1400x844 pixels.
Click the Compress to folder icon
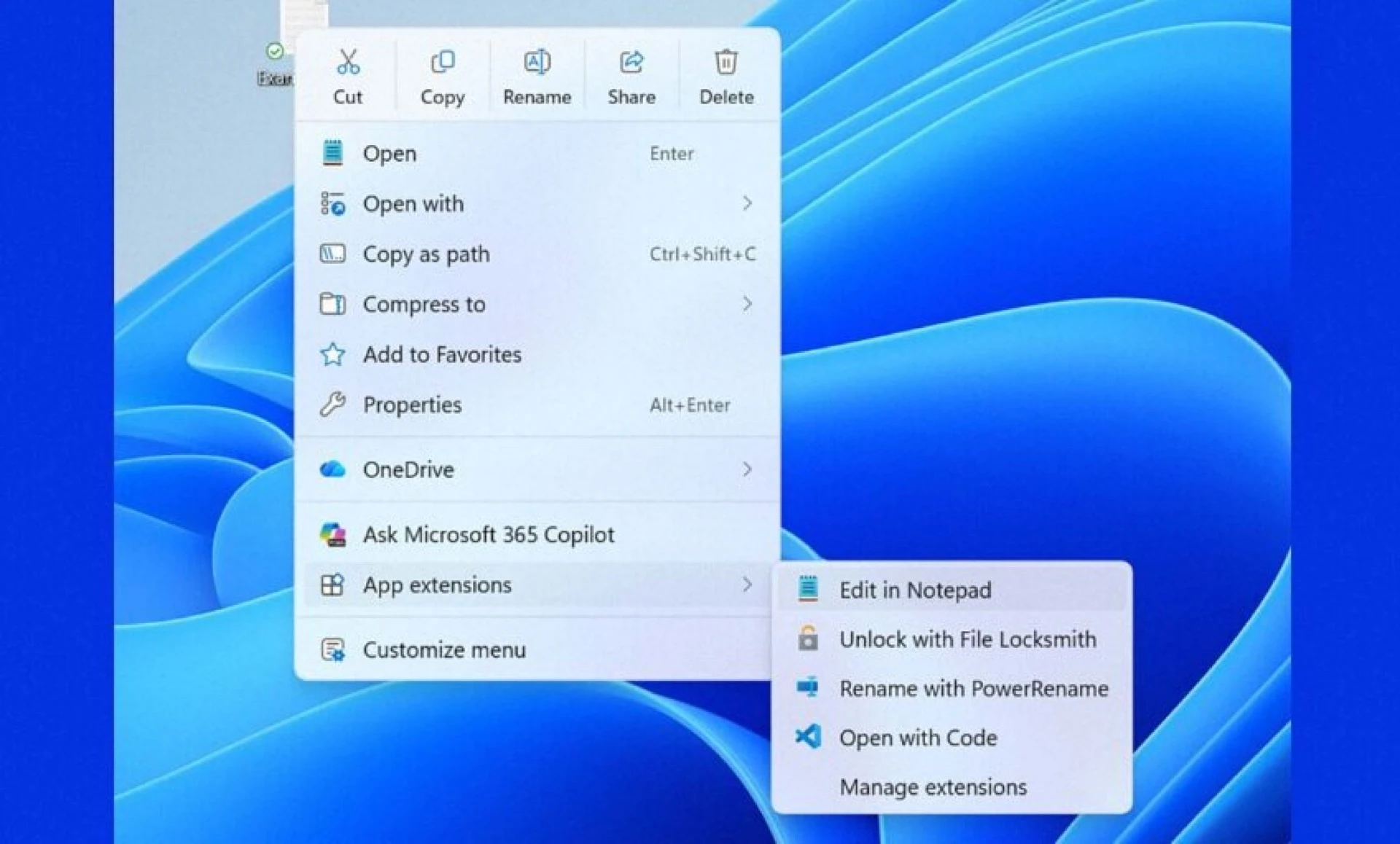click(332, 304)
